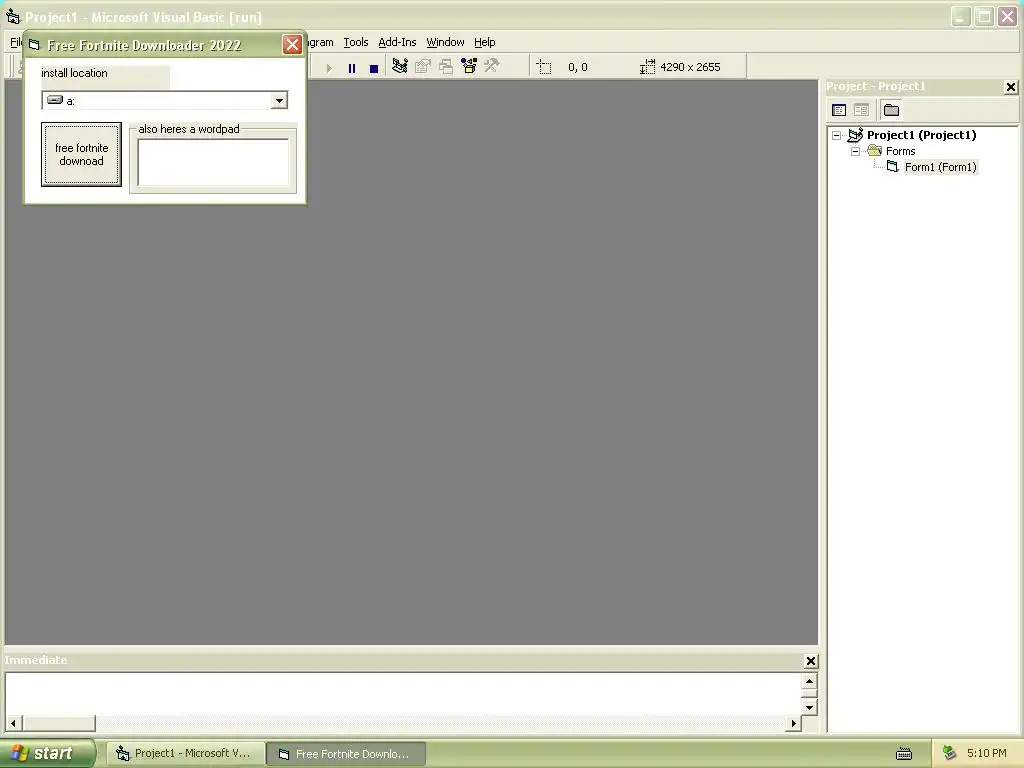
Task: Toggle Folders view in Project panel
Action: click(891, 110)
